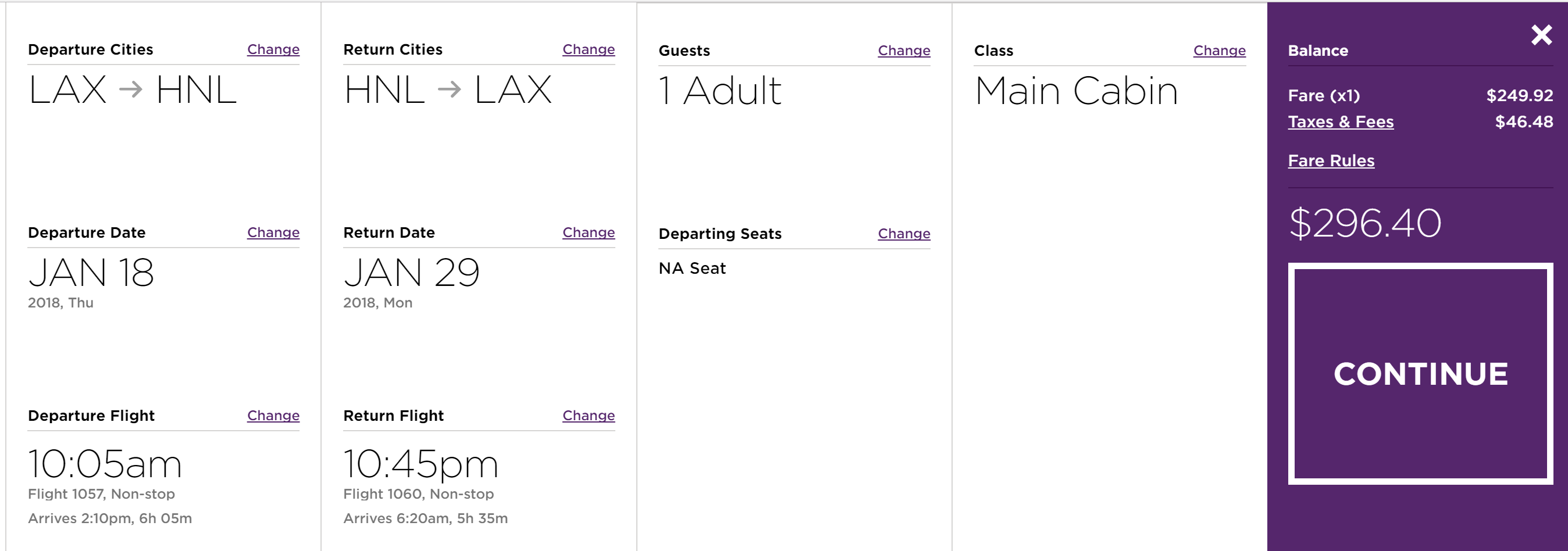Change the number of Guests
Screen dimensions: 1568x551
point(903,51)
